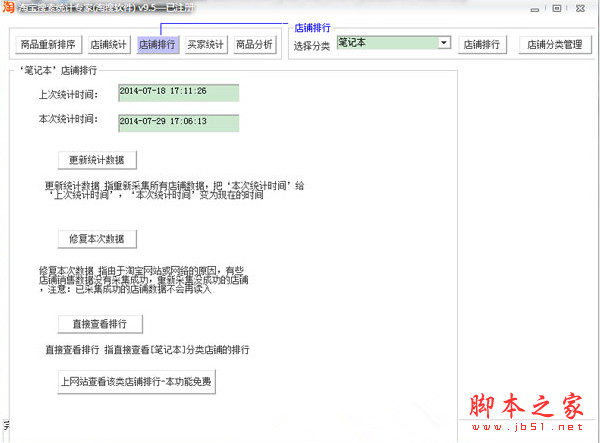Expand the 选择分类 dropdown arrow
This screenshot has width=600, height=443.
444,42
